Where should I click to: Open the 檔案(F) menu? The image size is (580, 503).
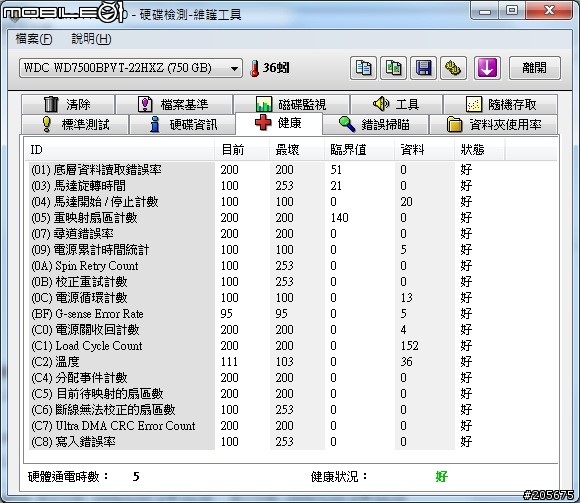pyautogui.click(x=34, y=38)
